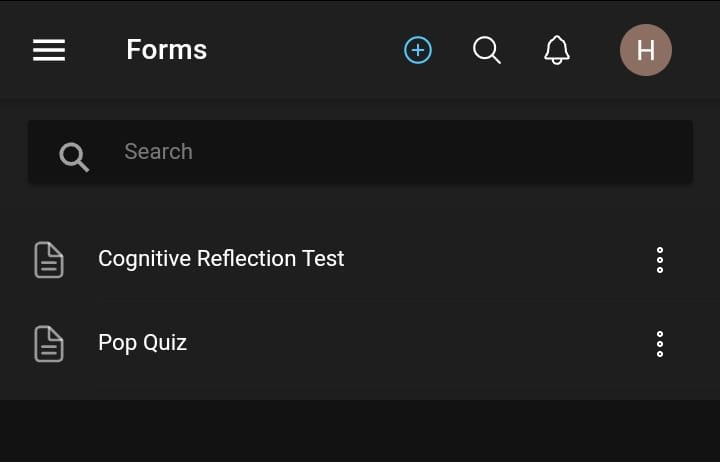720x462 pixels.
Task: Open the Cognitive Reflection Test three-dot options menu
Action: (x=660, y=260)
